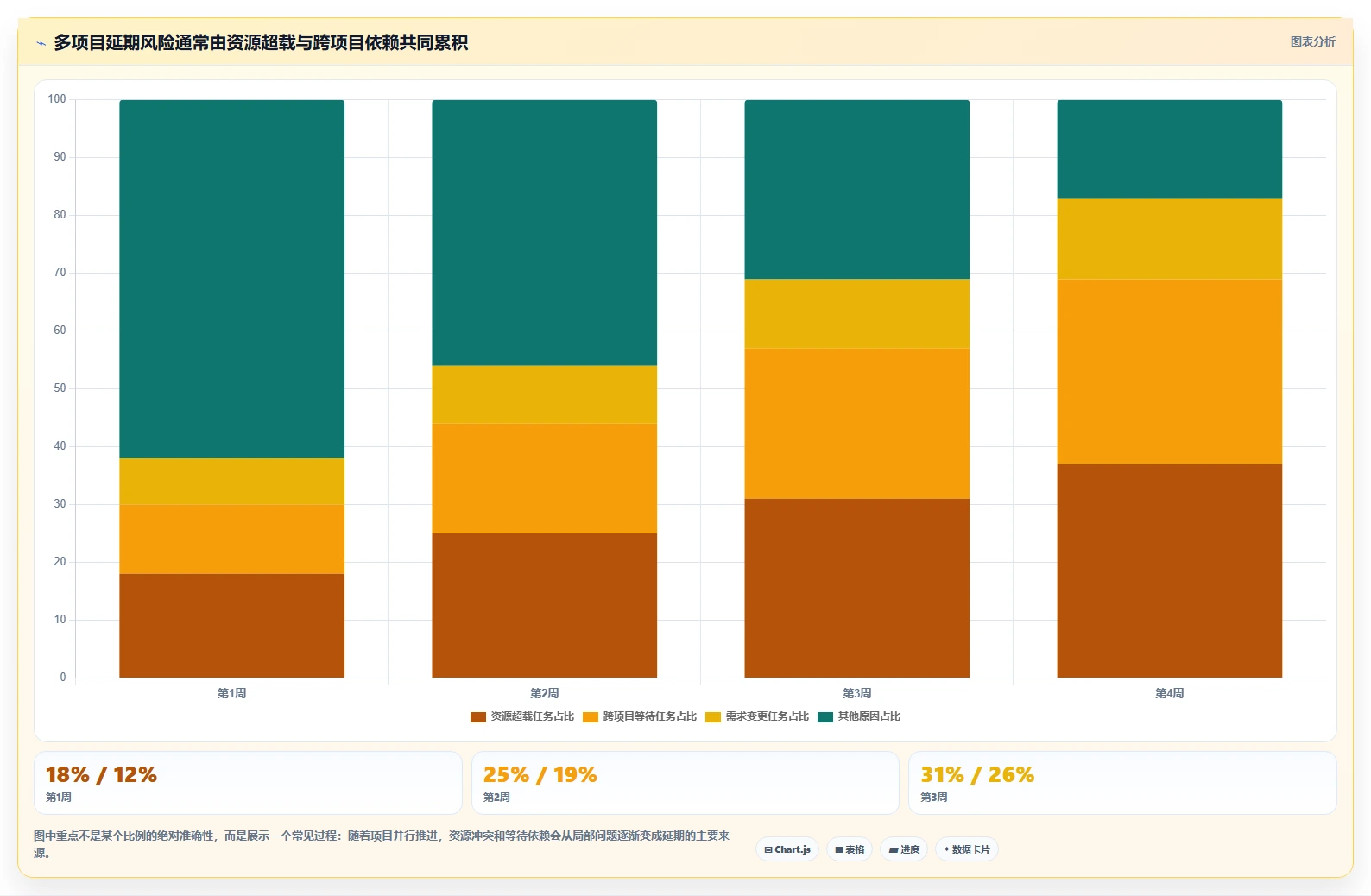
Task: Click the 表格 tag chip
Action: [x=850, y=849]
